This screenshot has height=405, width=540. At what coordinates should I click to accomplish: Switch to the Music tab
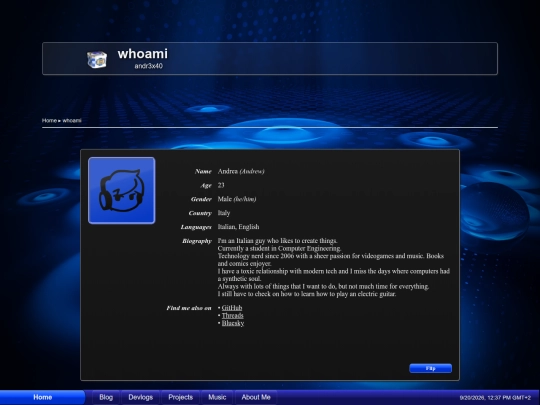(x=217, y=397)
